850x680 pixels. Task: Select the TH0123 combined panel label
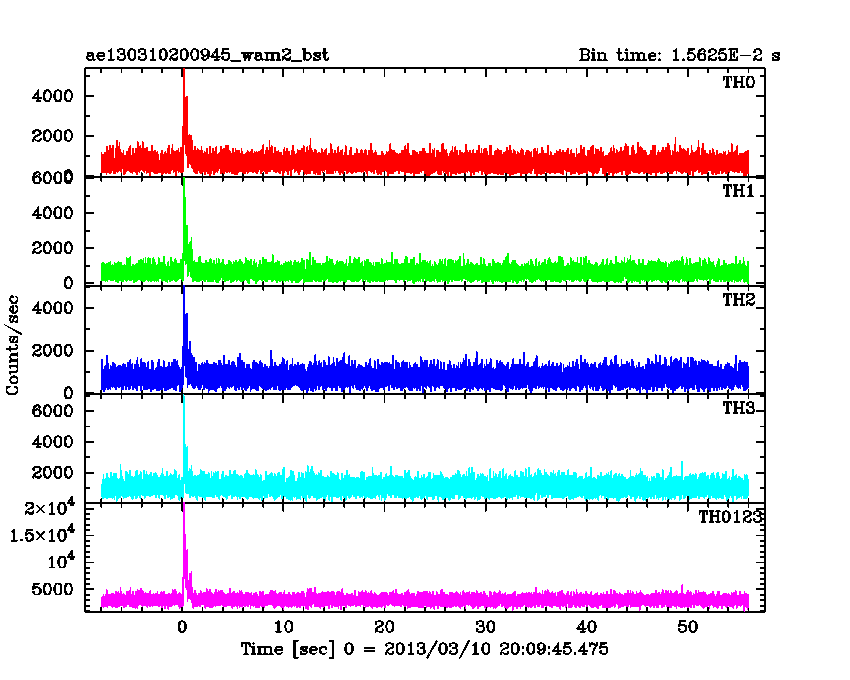[730, 517]
